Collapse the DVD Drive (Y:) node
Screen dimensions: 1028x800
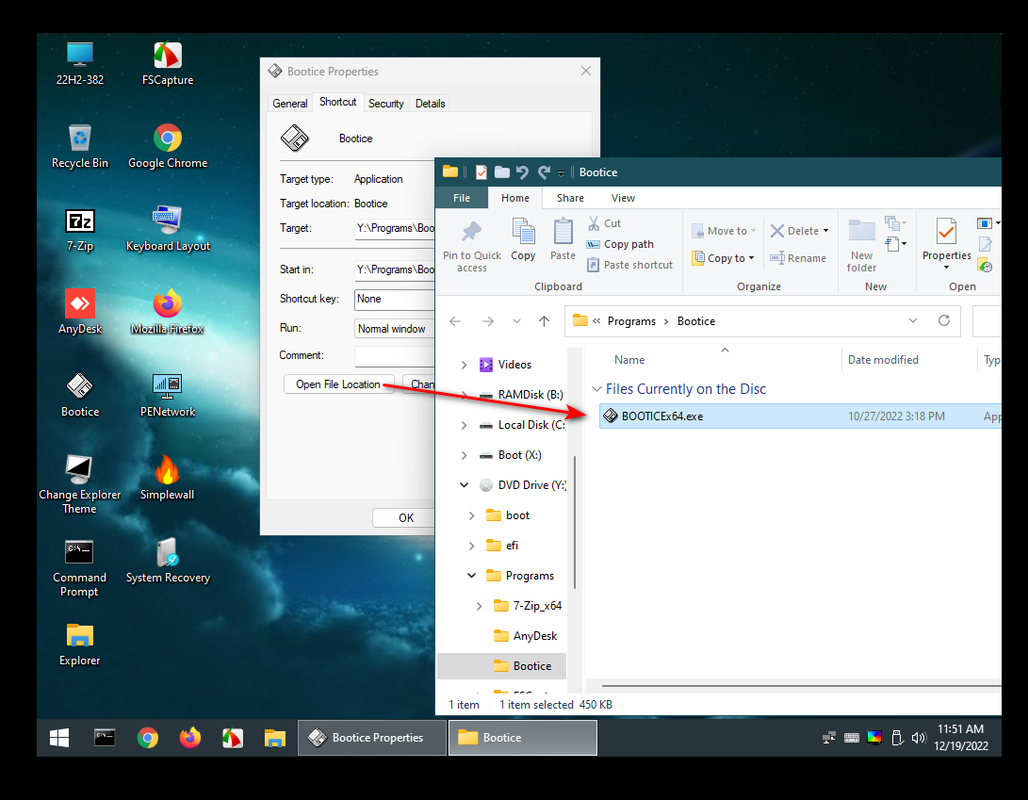click(x=464, y=485)
